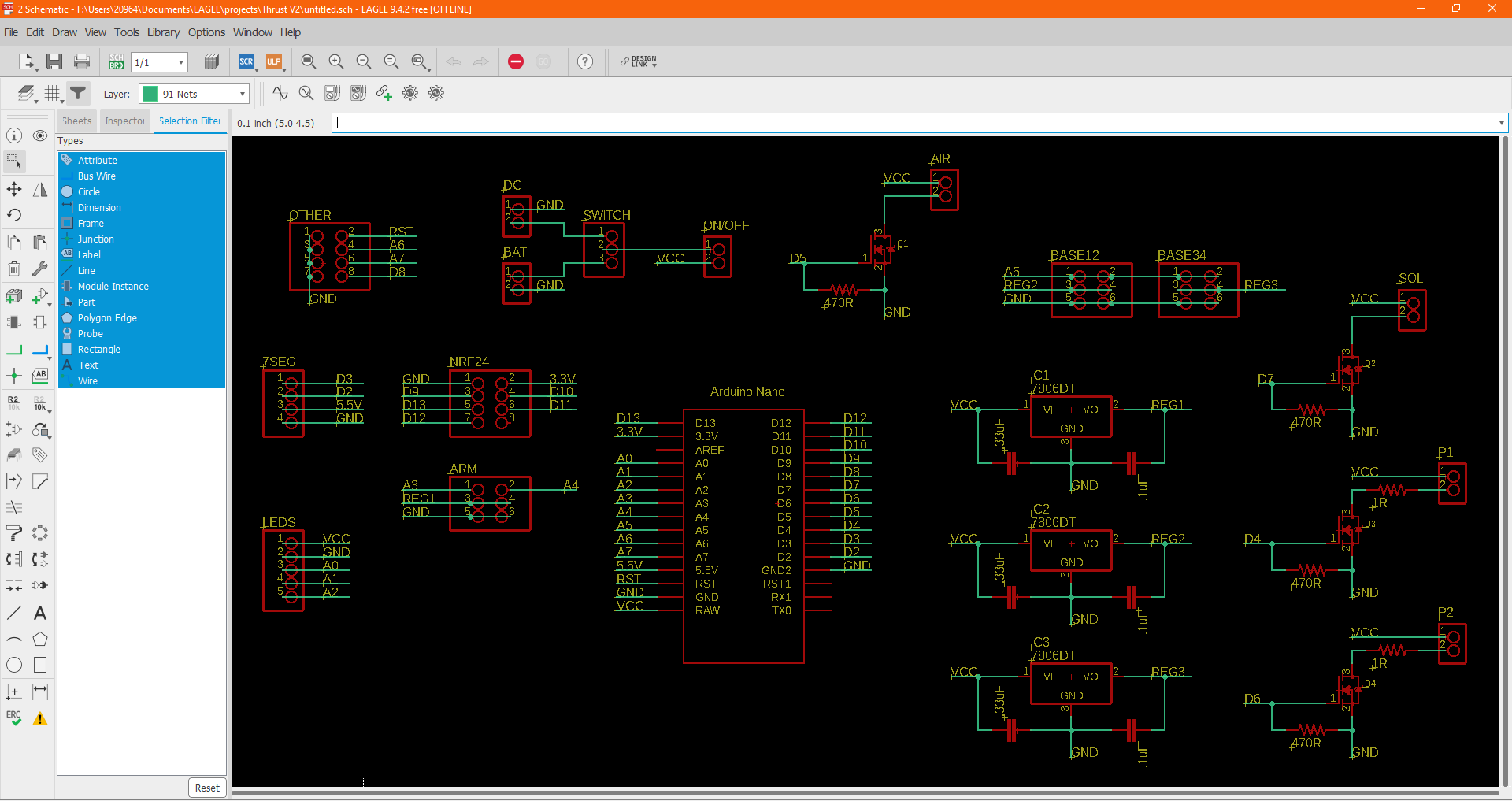Click the zoom in magnifier icon
The width and height of the screenshot is (1512, 801).
click(336, 61)
